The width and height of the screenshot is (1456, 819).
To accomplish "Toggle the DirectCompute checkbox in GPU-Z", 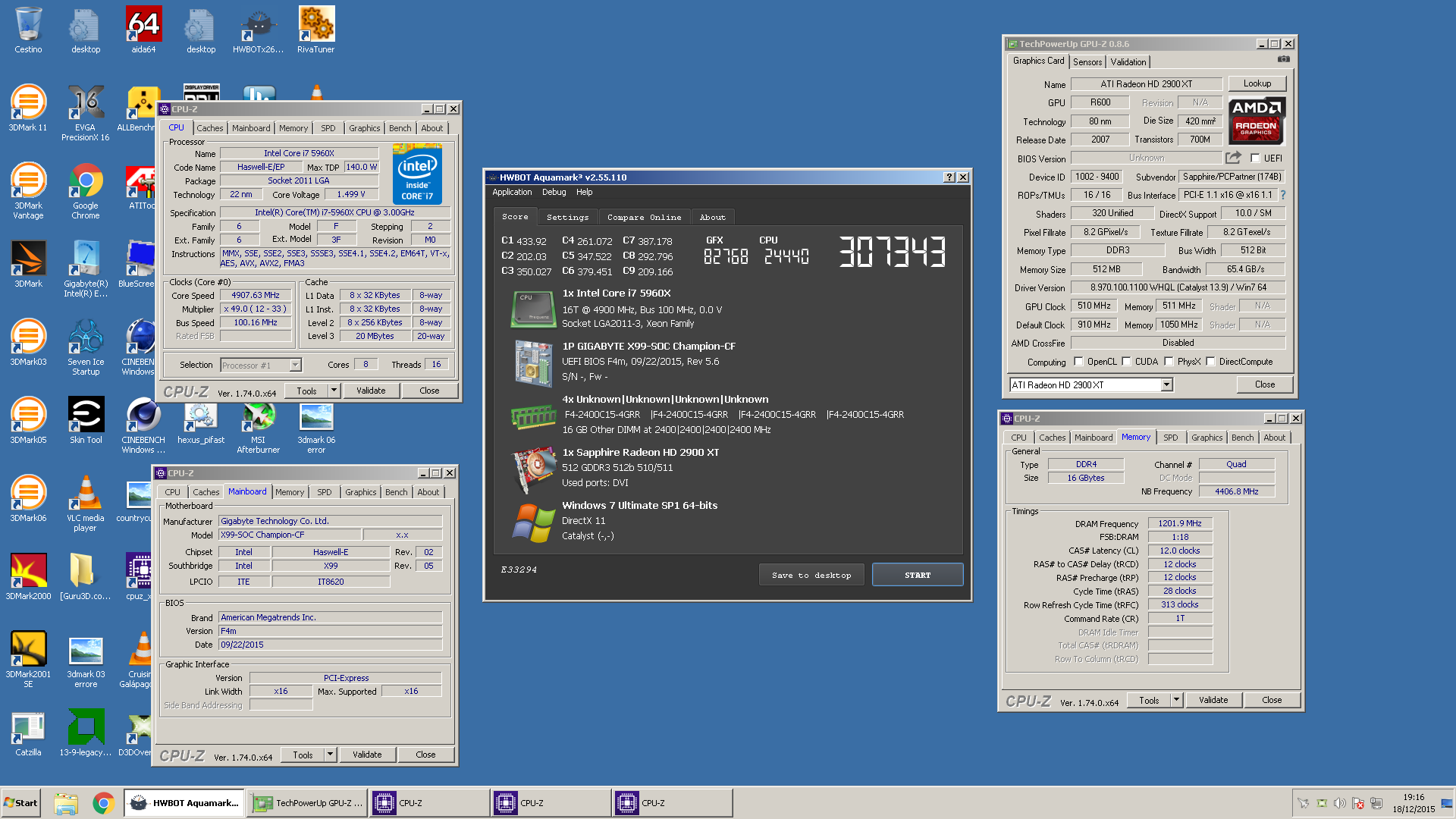I will (x=1210, y=362).
